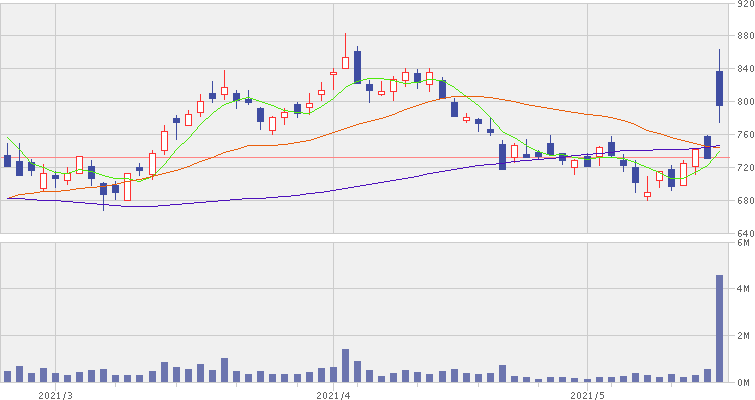Click the 2021/4 date label
This screenshot has height=400, width=755.
pyautogui.click(x=331, y=394)
